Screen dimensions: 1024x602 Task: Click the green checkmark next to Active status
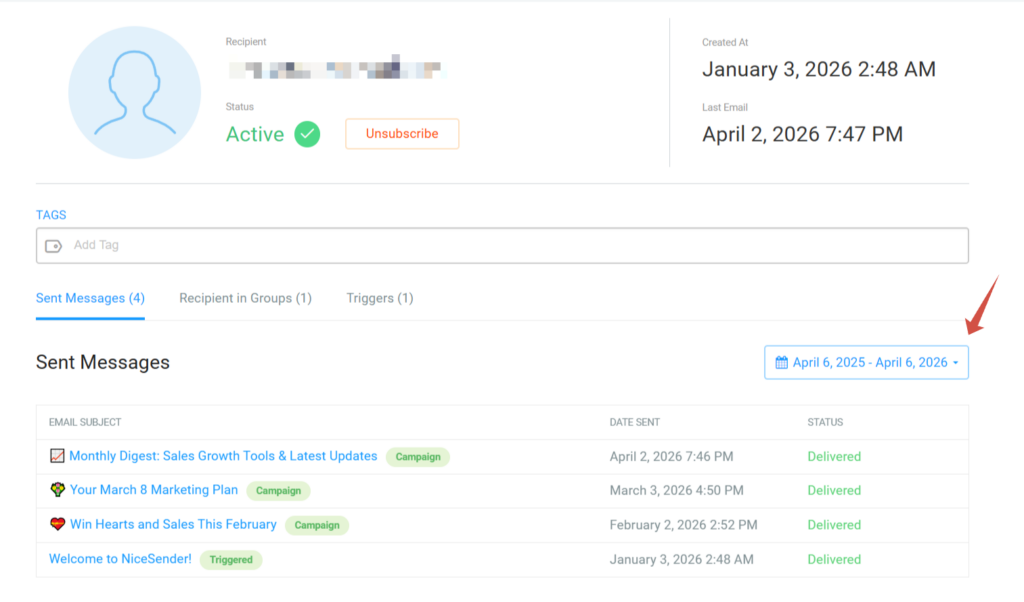(x=305, y=134)
